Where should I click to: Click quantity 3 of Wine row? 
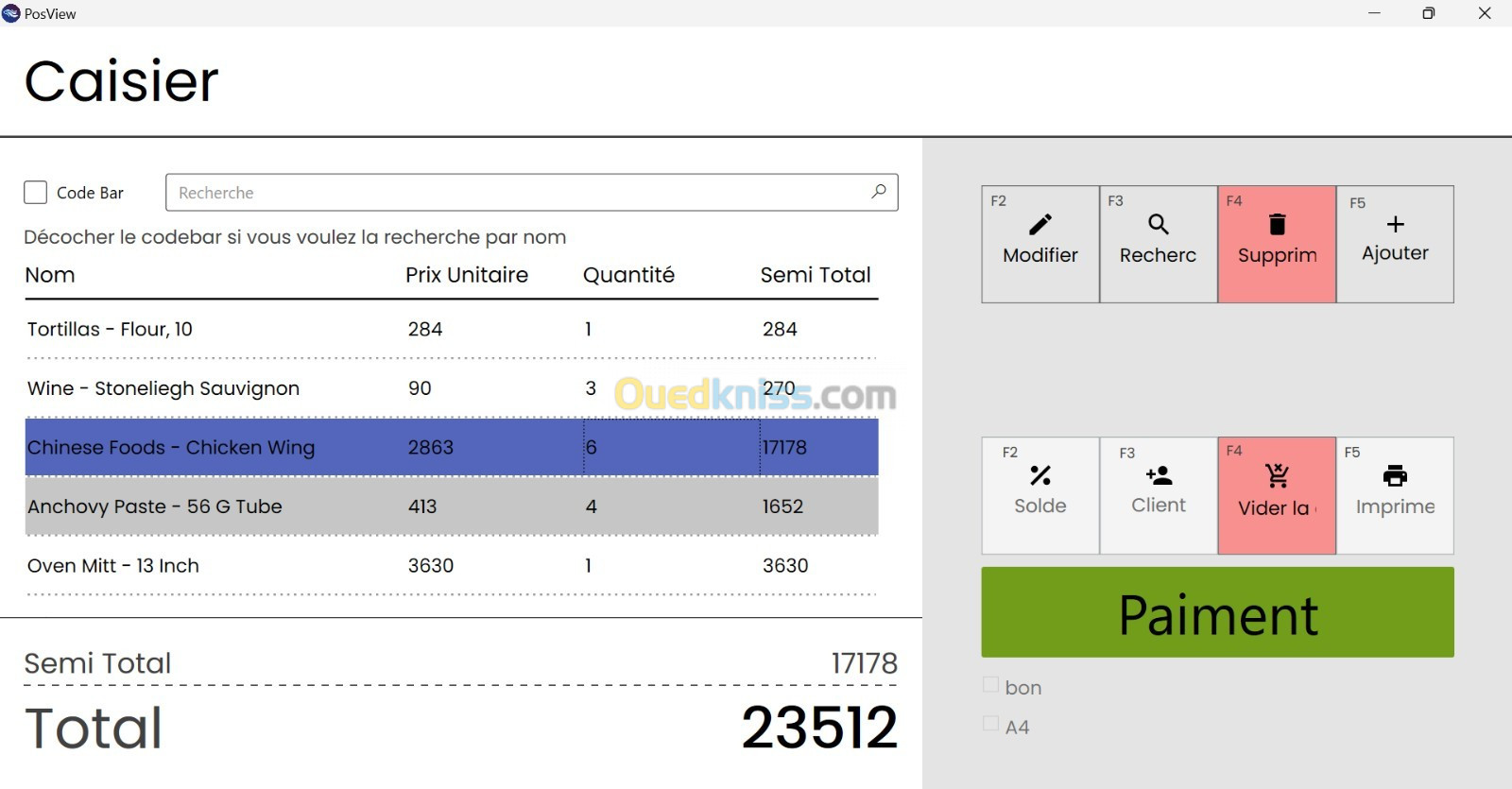click(x=591, y=388)
